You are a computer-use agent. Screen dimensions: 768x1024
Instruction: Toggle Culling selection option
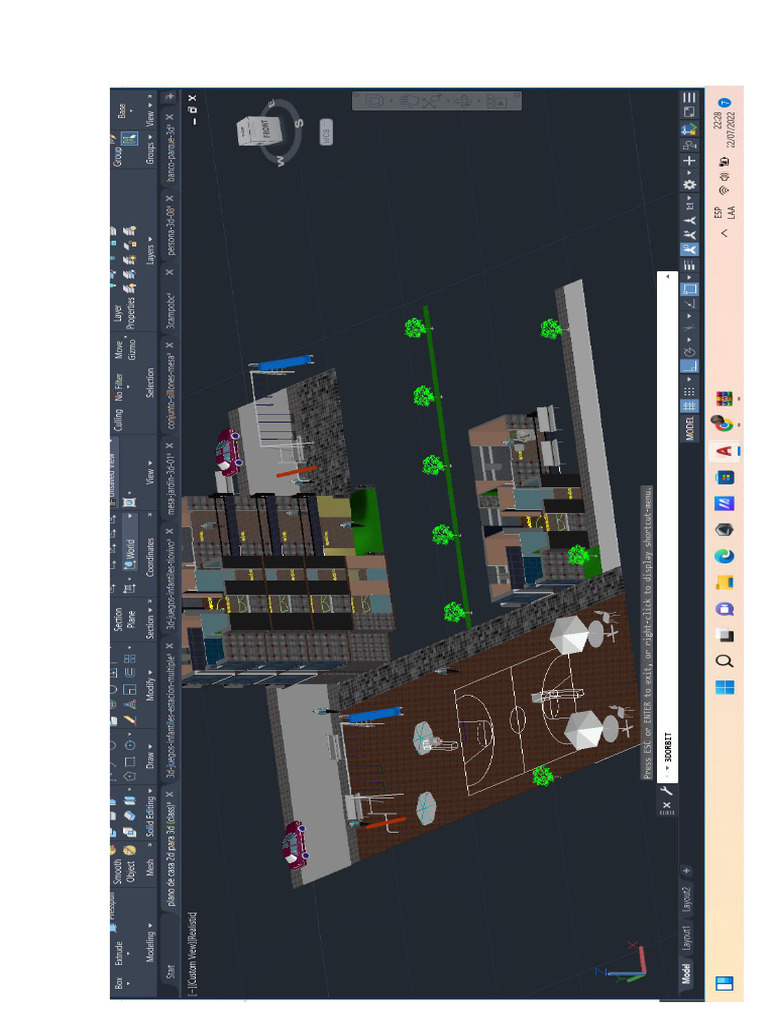118,420
